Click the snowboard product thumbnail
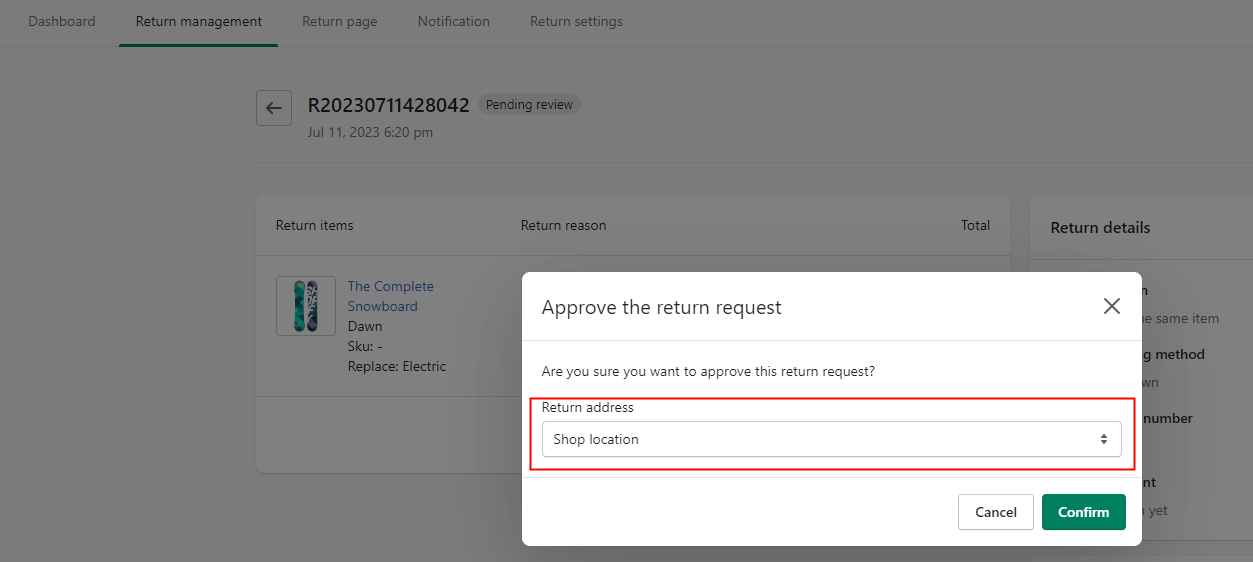The height and width of the screenshot is (562, 1253). point(306,306)
